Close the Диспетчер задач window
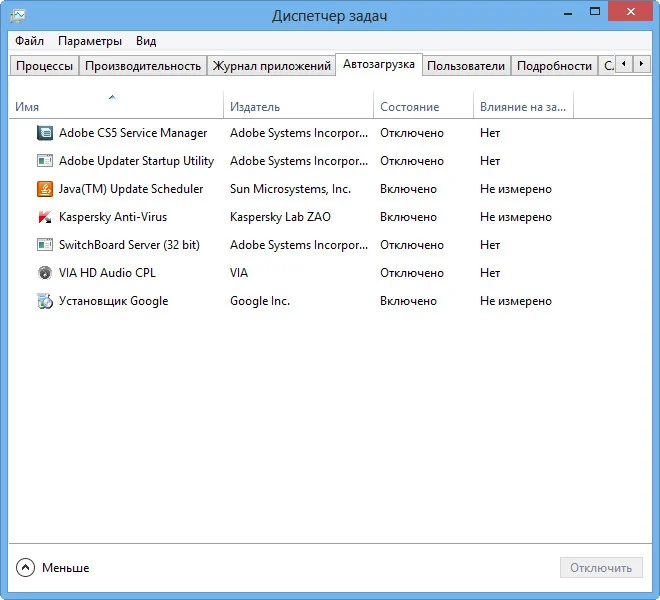This screenshot has height=600, width=660. pos(630,11)
